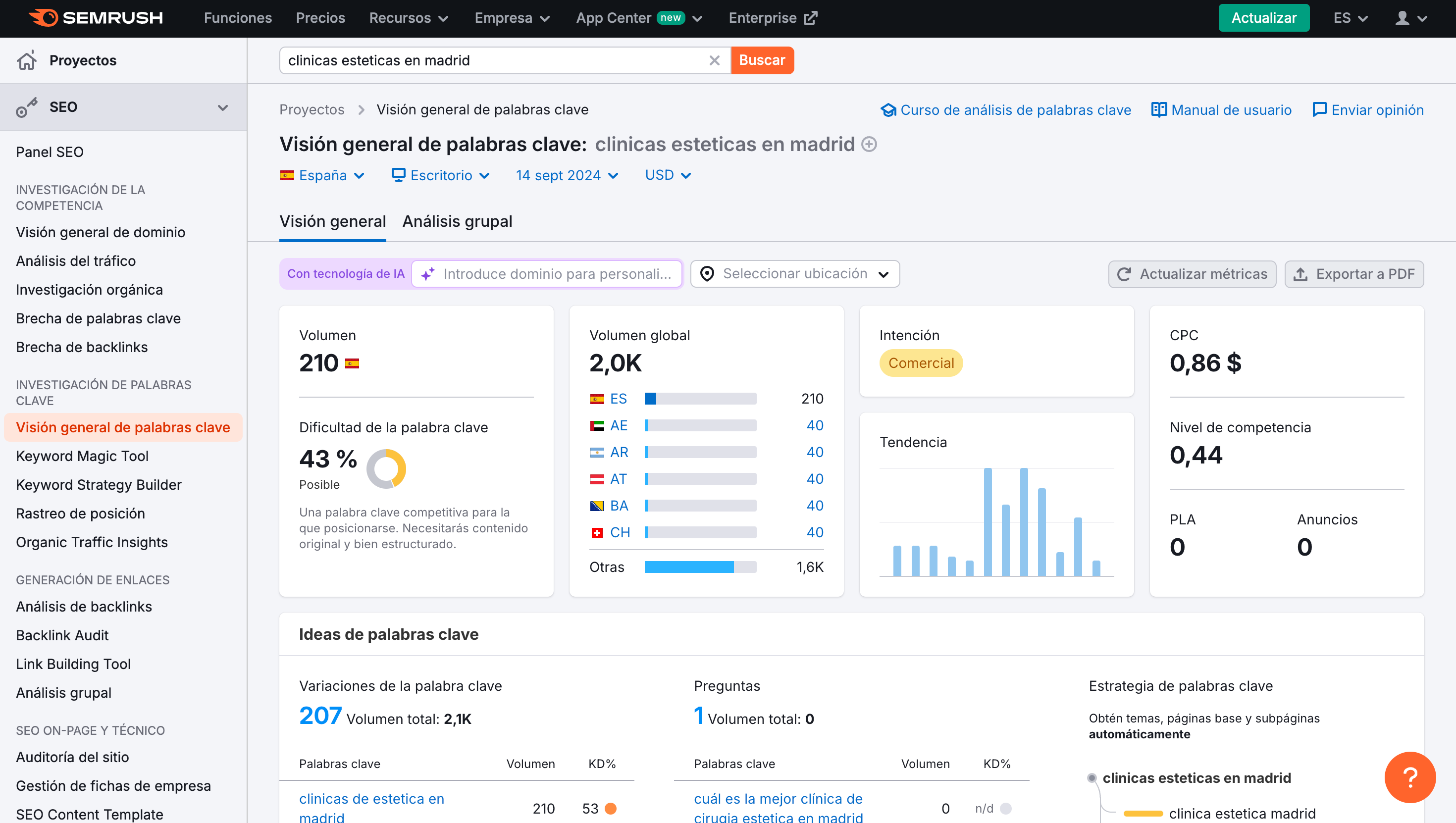Open 'cuál es la mejor clínica' question link
This screenshot has width=1456, height=823.
tap(779, 808)
